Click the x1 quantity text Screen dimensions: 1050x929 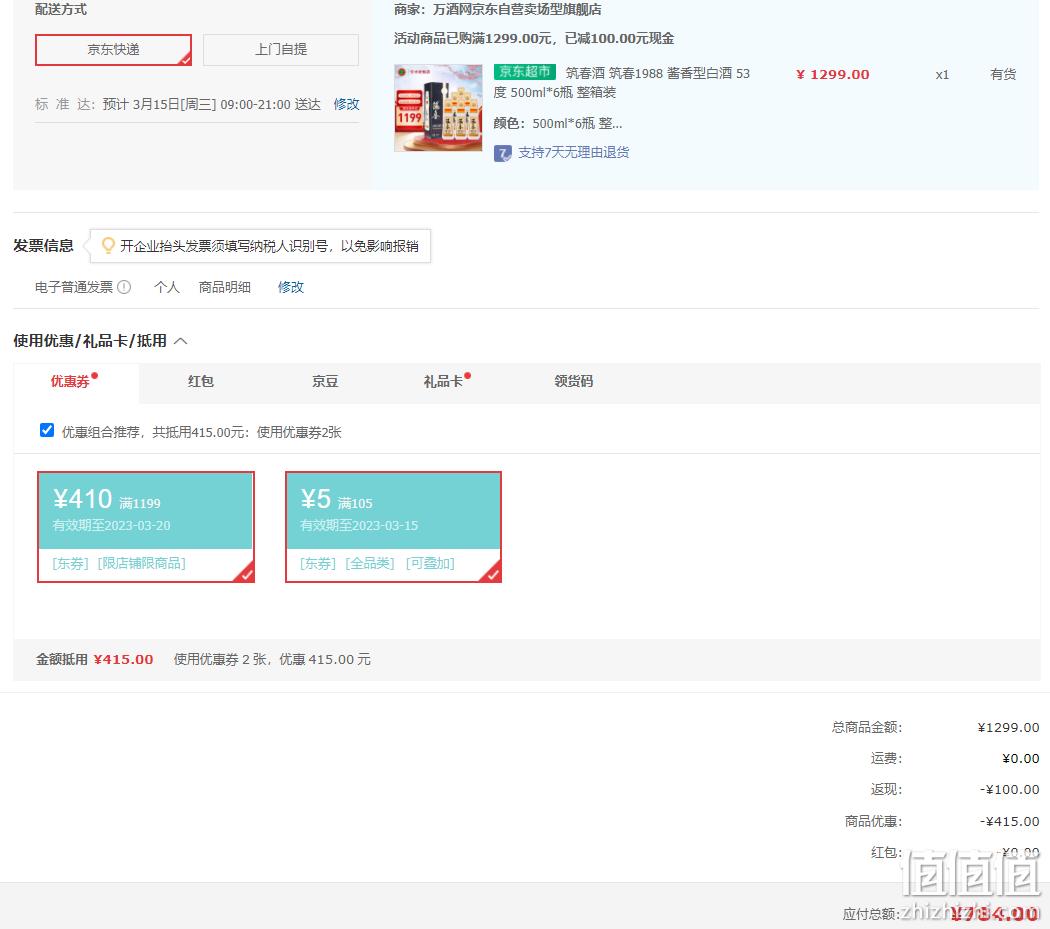(x=942, y=74)
